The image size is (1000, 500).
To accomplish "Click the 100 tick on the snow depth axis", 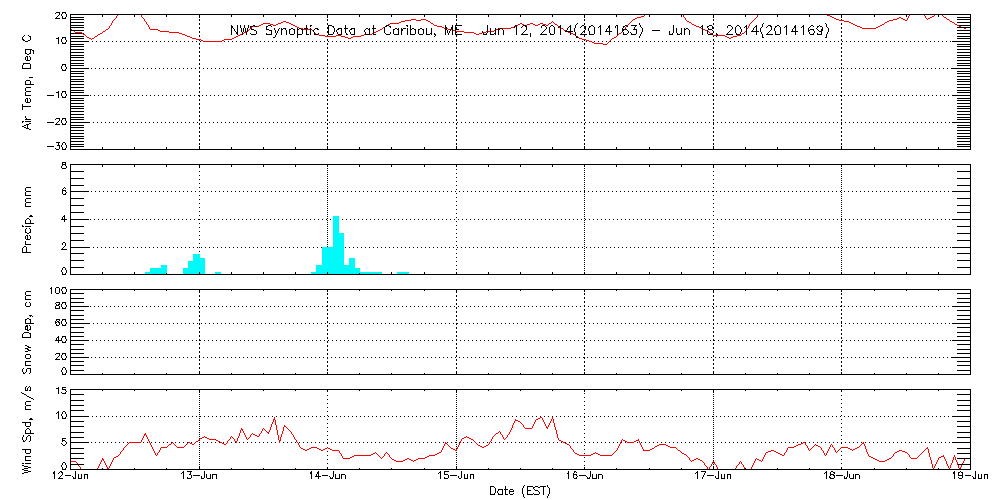I will [x=56, y=292].
